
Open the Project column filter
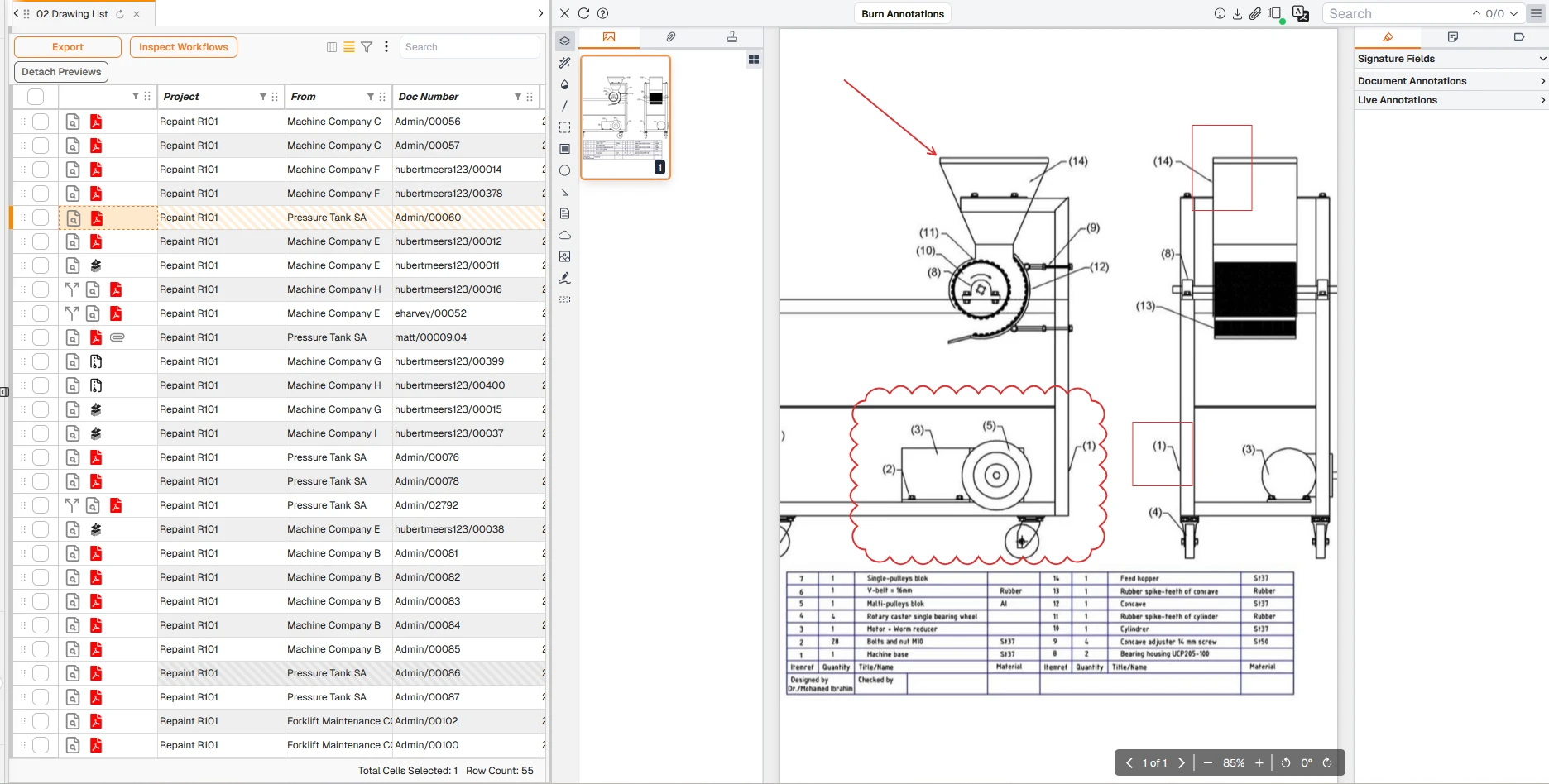coord(263,97)
